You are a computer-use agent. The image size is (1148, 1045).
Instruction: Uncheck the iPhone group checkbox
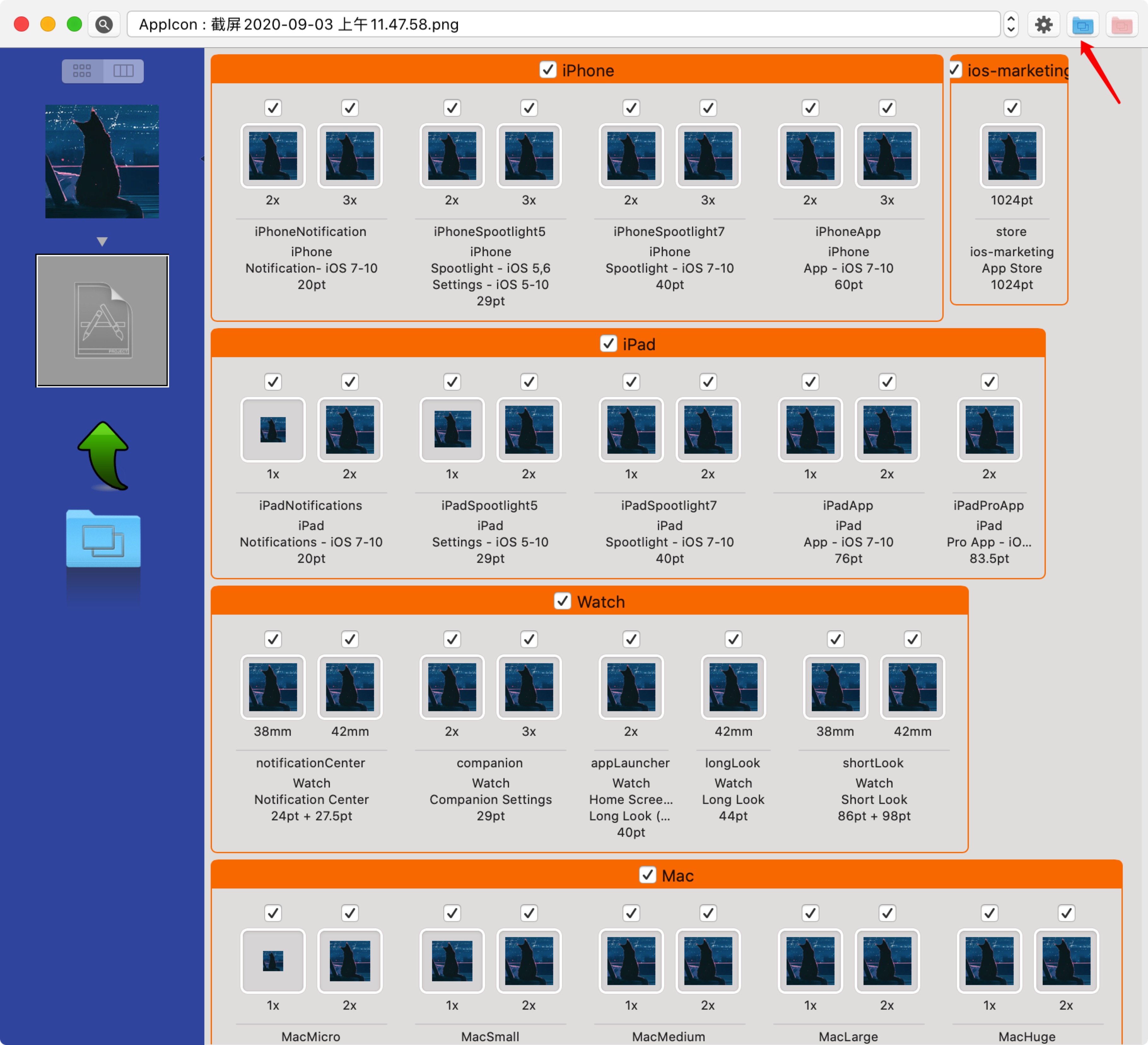pos(548,70)
